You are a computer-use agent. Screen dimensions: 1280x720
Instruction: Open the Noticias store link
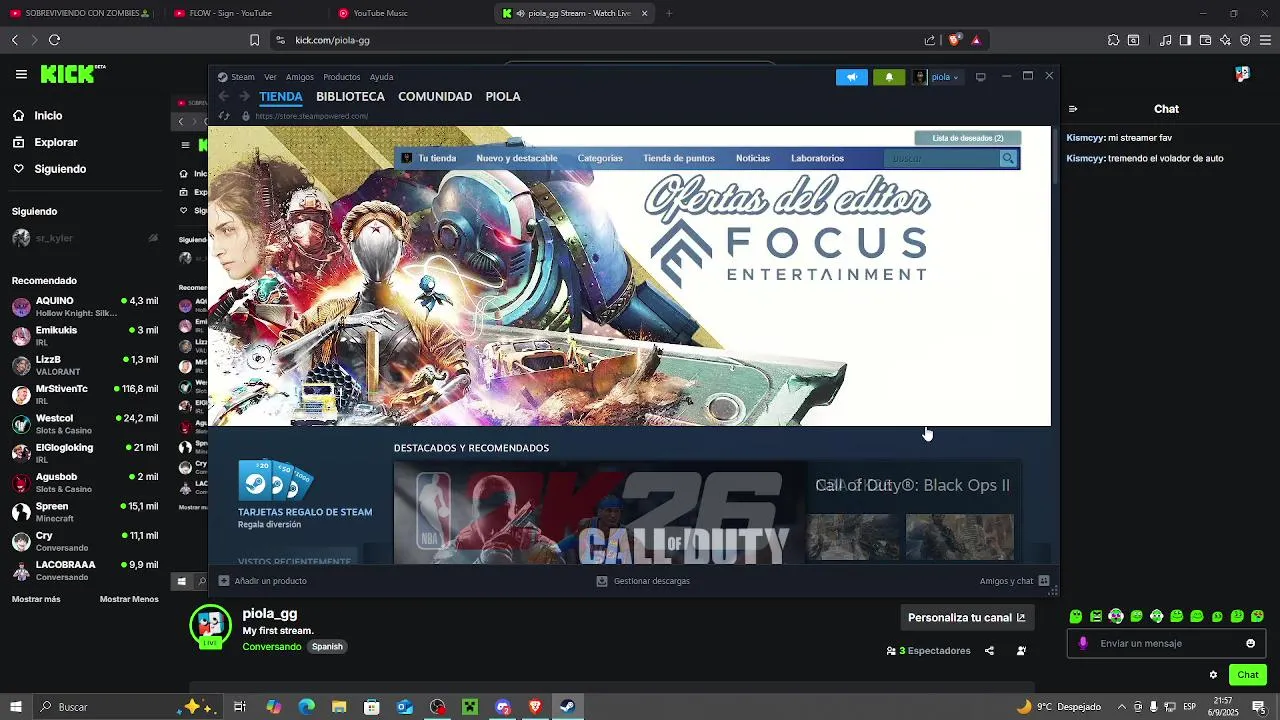(753, 158)
